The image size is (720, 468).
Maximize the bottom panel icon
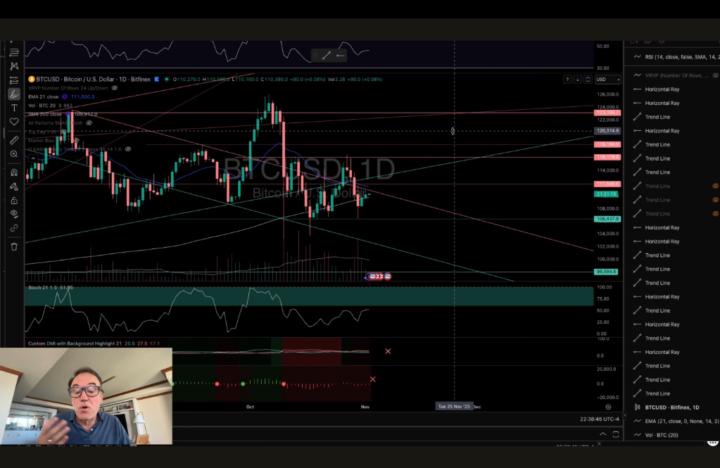pyautogui.click(x=616, y=434)
